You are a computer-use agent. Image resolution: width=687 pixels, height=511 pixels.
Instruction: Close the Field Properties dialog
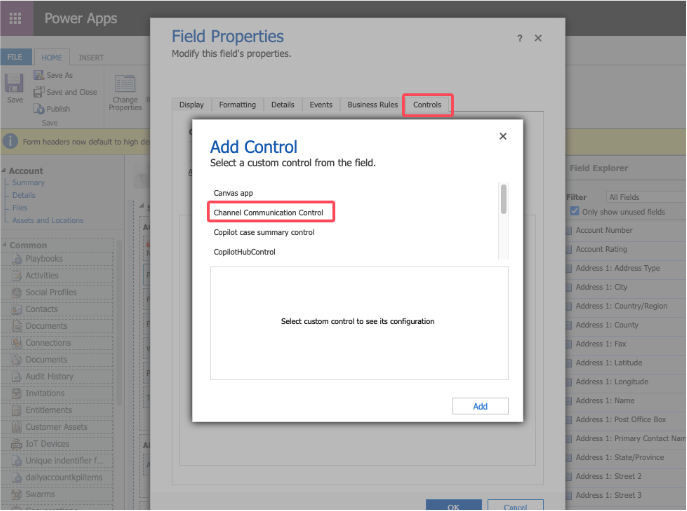tap(538, 38)
